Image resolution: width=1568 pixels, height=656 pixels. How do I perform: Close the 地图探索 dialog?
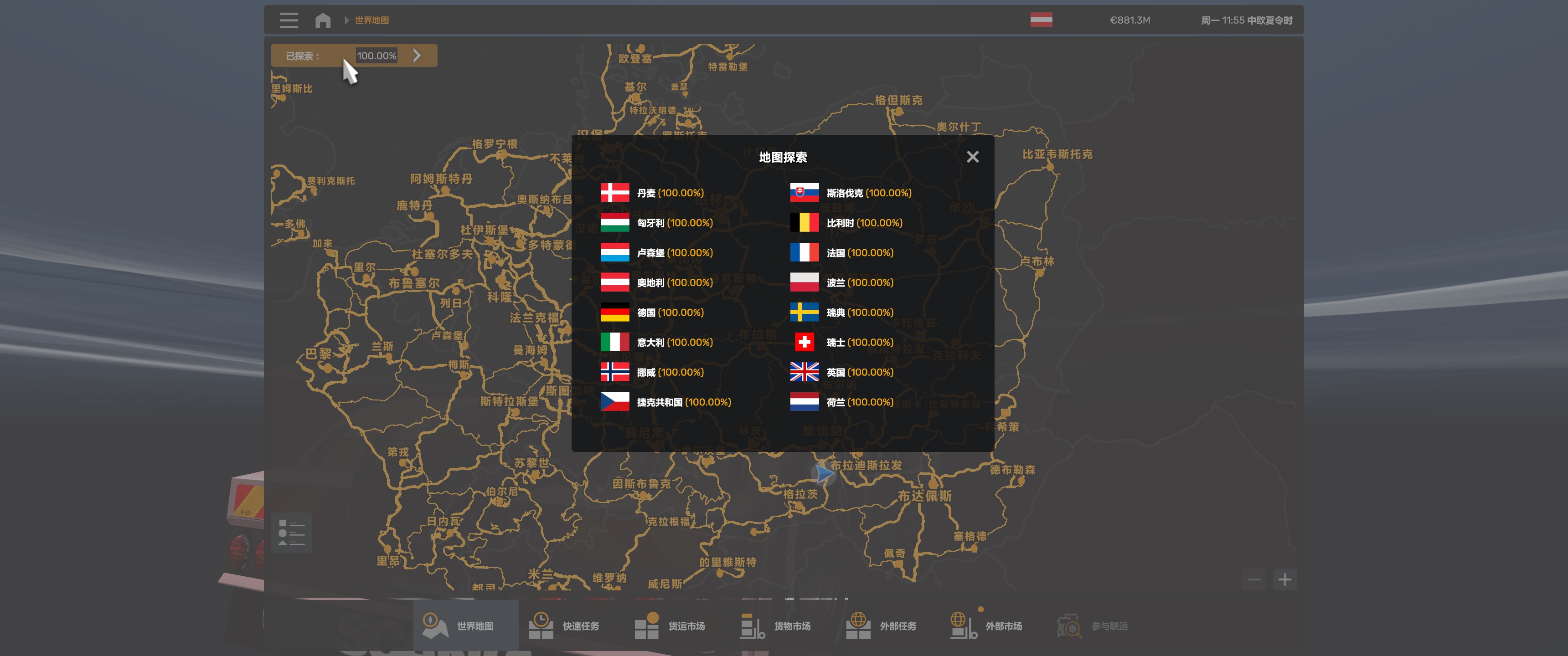tap(972, 157)
